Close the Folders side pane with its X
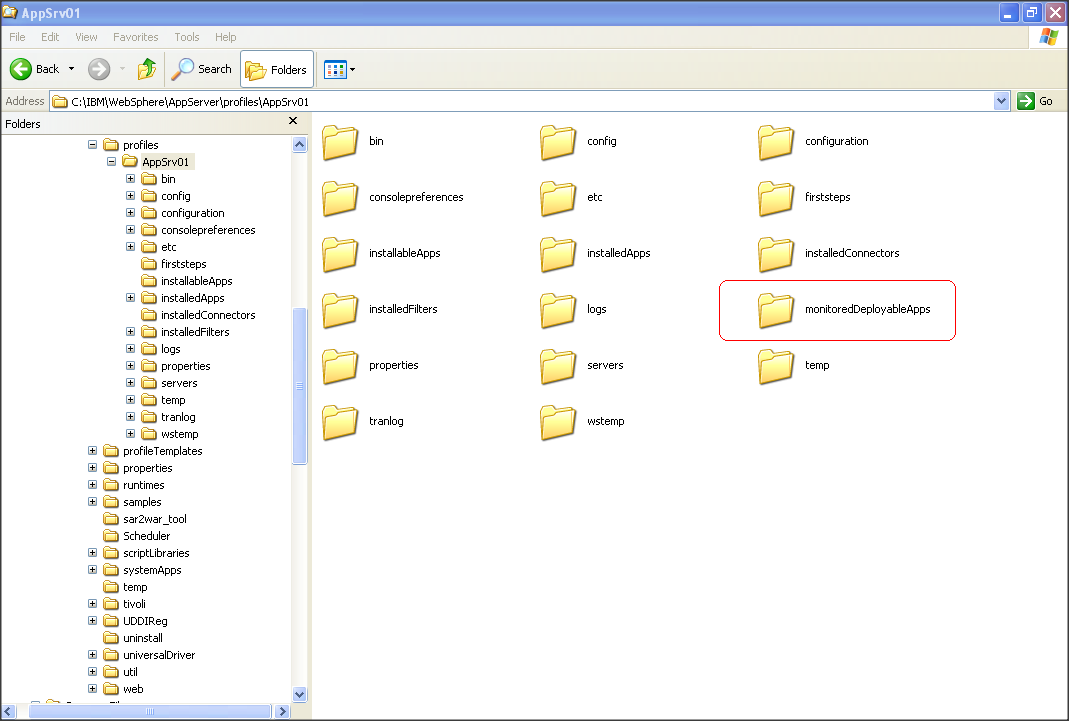The height and width of the screenshot is (721, 1069). coord(292,120)
